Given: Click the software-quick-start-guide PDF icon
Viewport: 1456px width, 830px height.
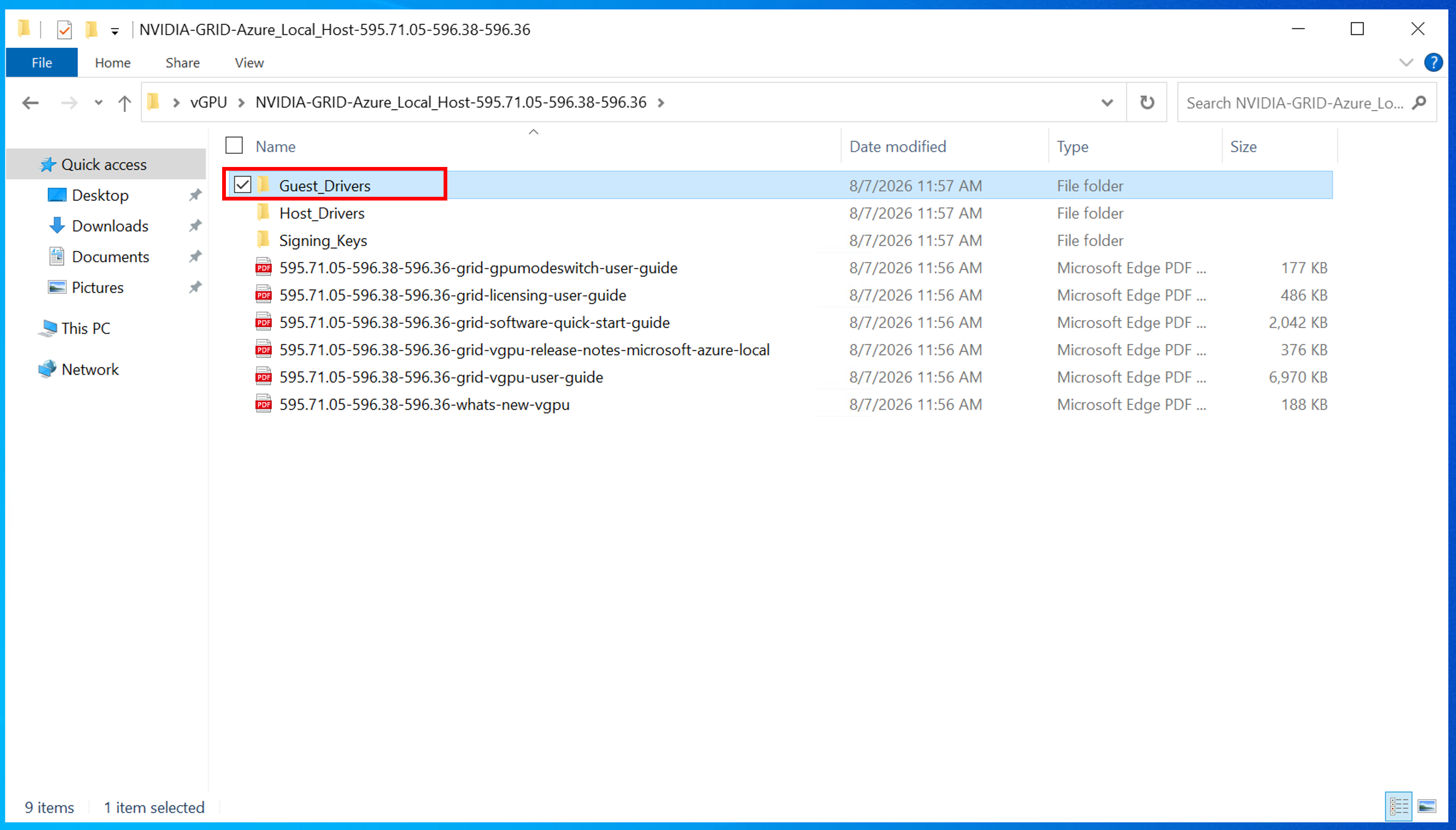Looking at the screenshot, I should pos(264,322).
